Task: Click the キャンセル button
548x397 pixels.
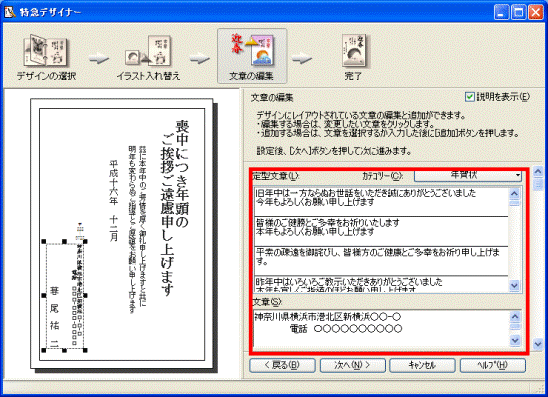Action: click(422, 366)
